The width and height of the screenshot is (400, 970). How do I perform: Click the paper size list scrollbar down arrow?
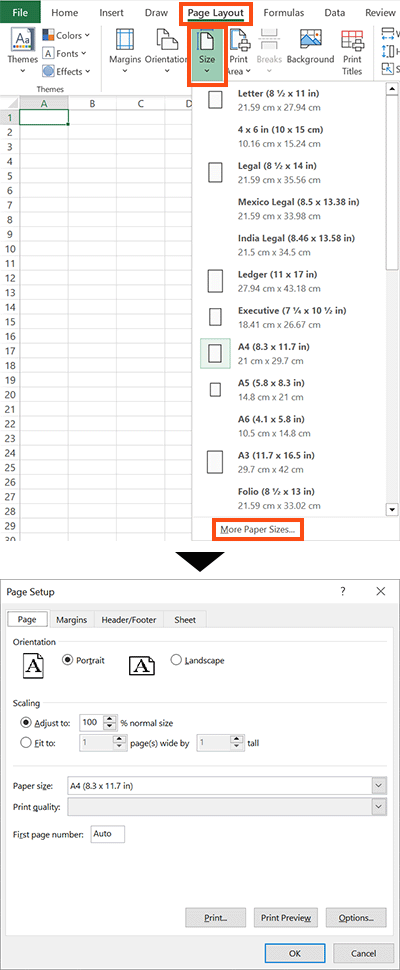pyautogui.click(x=391, y=510)
